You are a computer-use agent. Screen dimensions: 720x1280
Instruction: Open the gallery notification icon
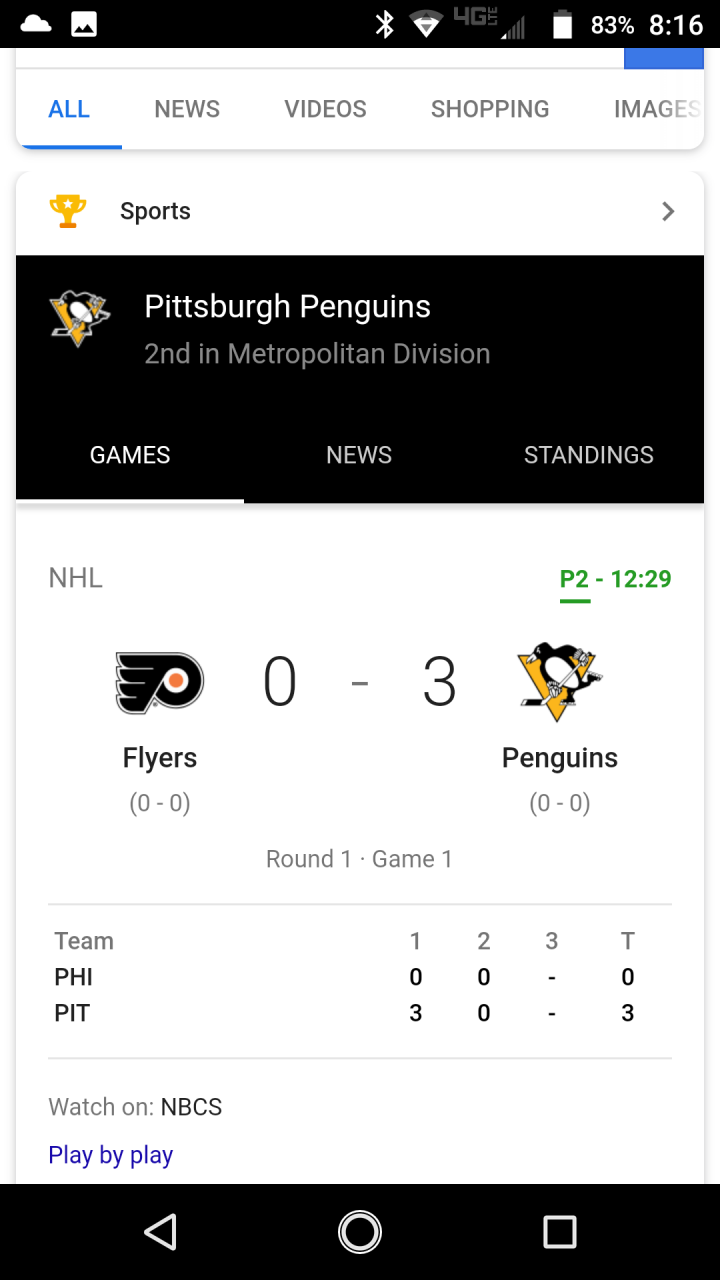[x=84, y=25]
